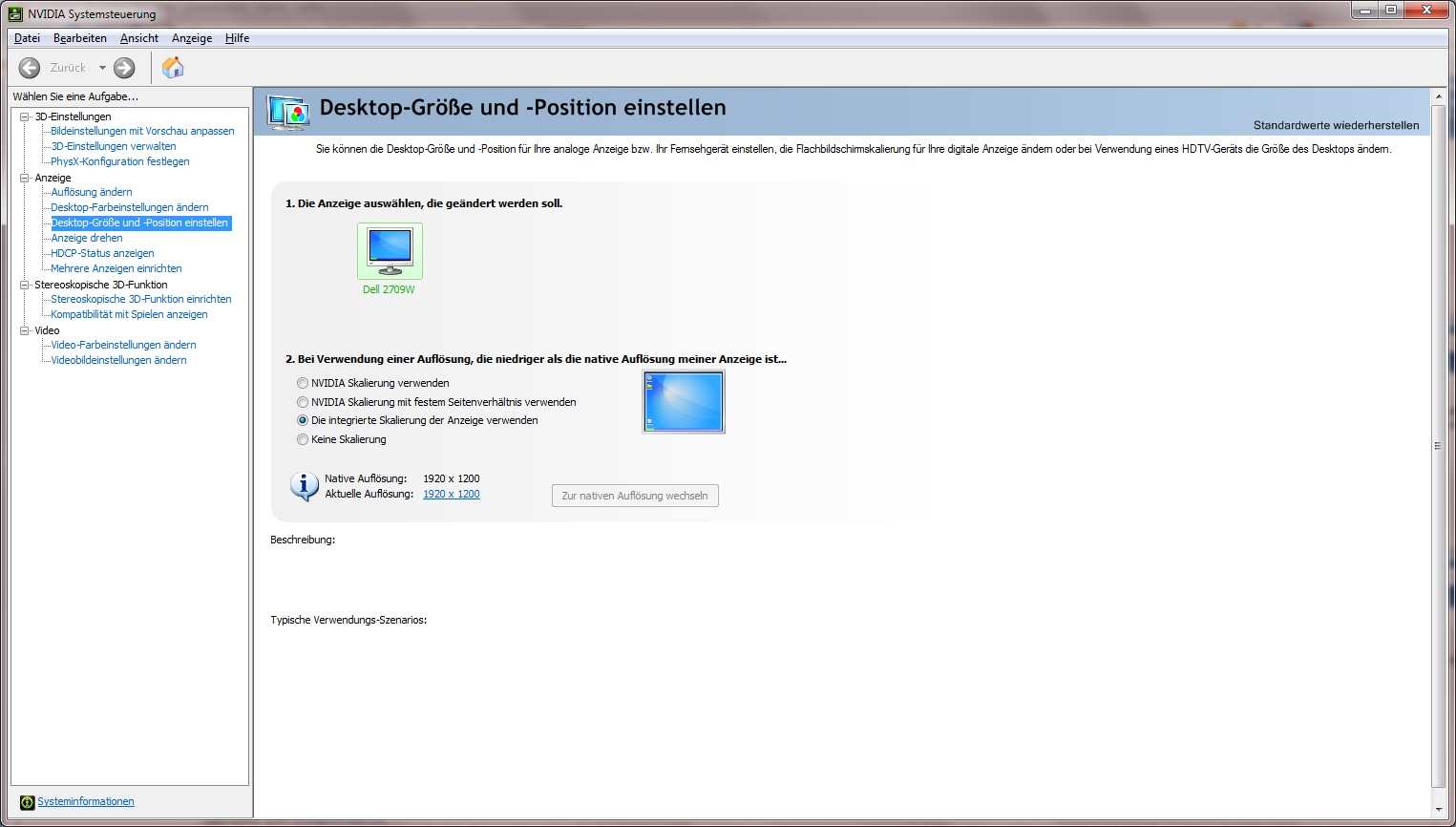Select integrierte Skalierung der Anzeige option

coord(303,420)
